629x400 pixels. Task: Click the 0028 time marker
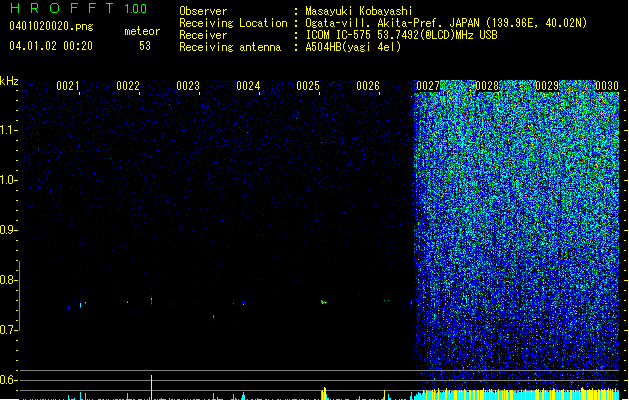(x=487, y=85)
